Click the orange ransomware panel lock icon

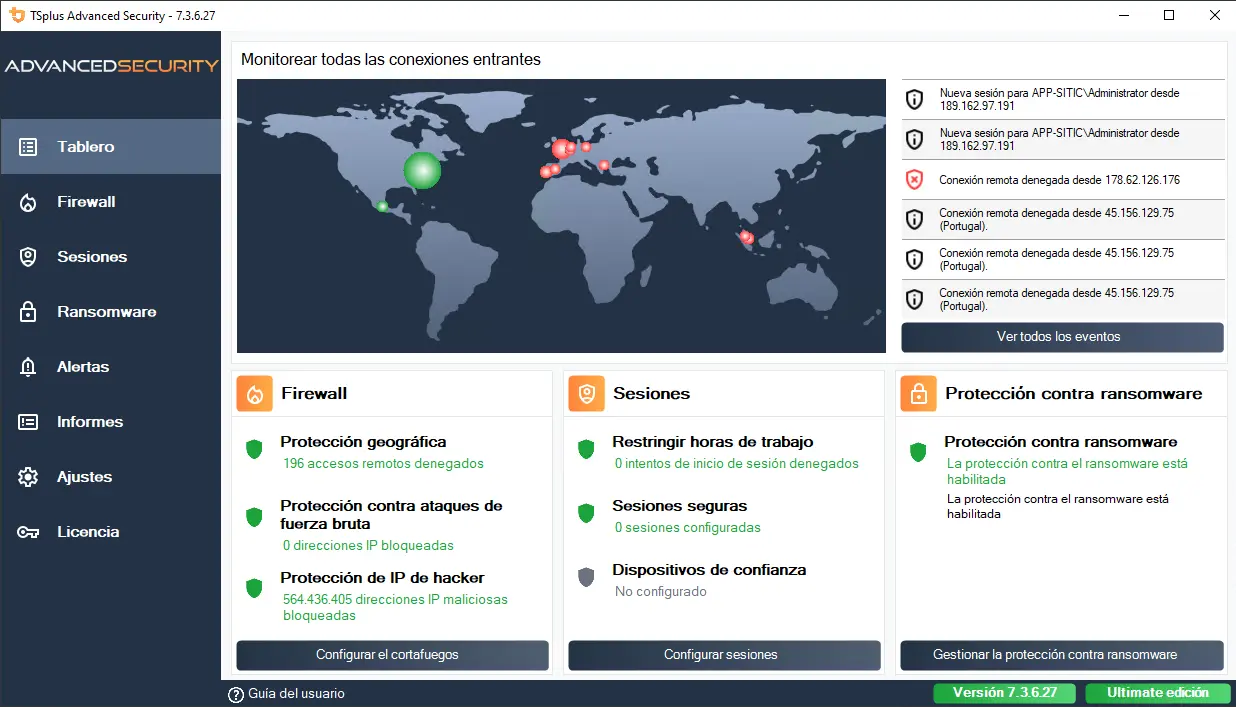[x=918, y=394]
